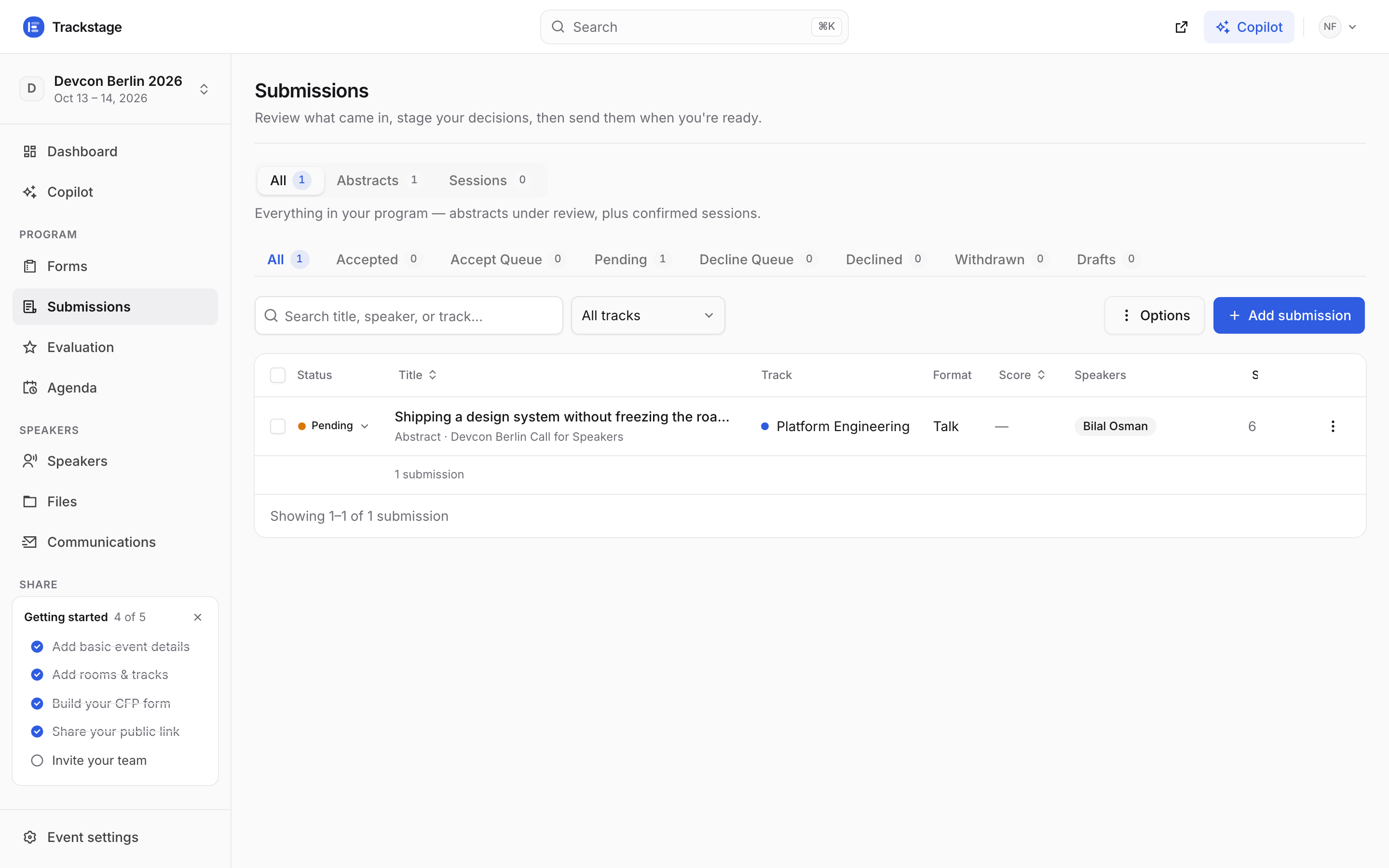Click the Abstract · Devcon Berlin Call for Speakers subtitle
This screenshot has height=868, width=1389.
pos(508,437)
